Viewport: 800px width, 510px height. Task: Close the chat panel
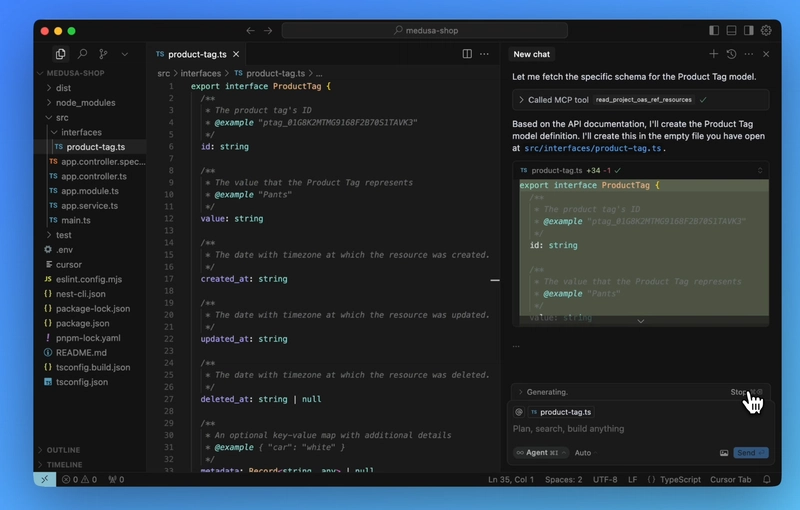point(766,54)
